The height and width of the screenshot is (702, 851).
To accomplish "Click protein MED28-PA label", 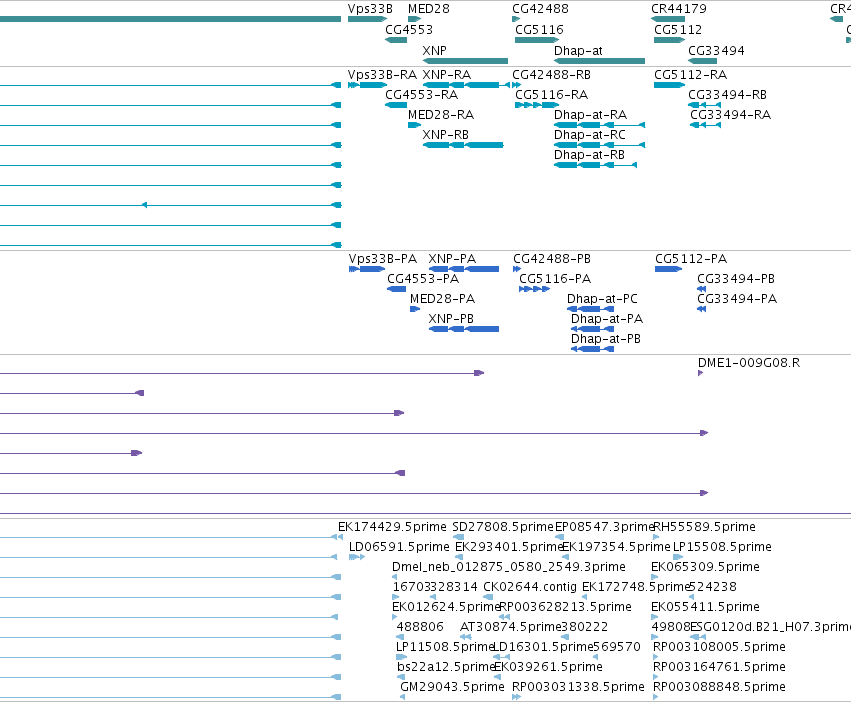I will 442,299.
